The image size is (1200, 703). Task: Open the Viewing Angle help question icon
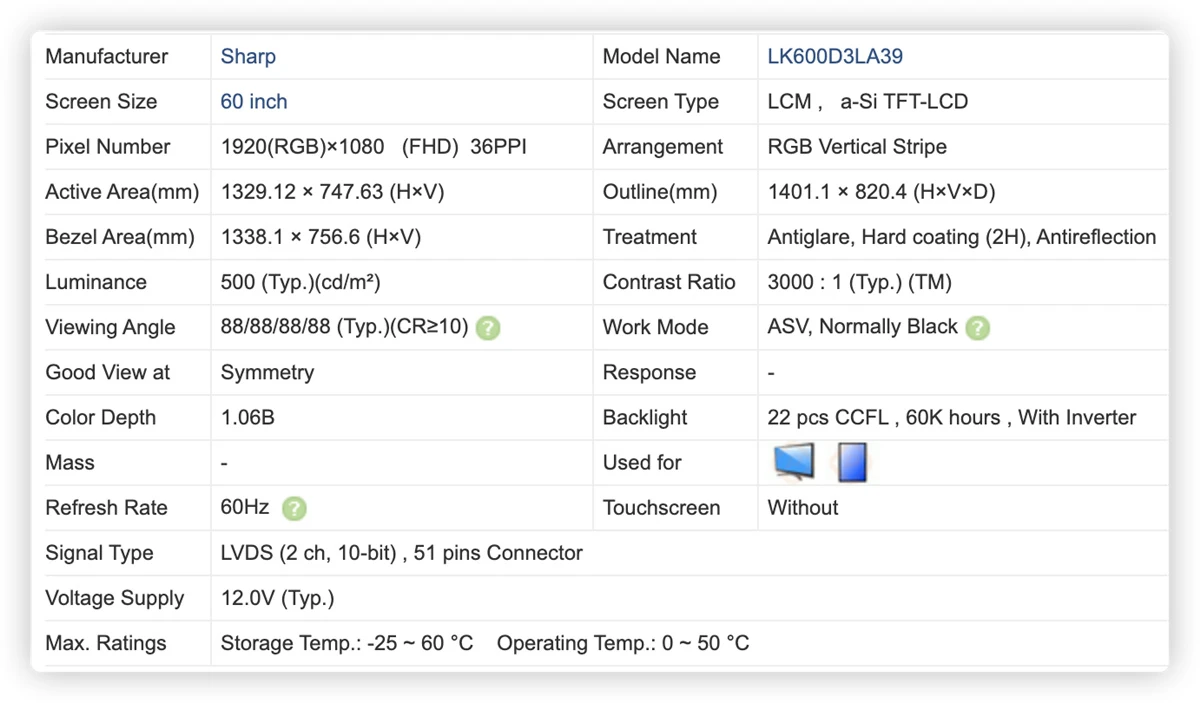(x=488, y=328)
